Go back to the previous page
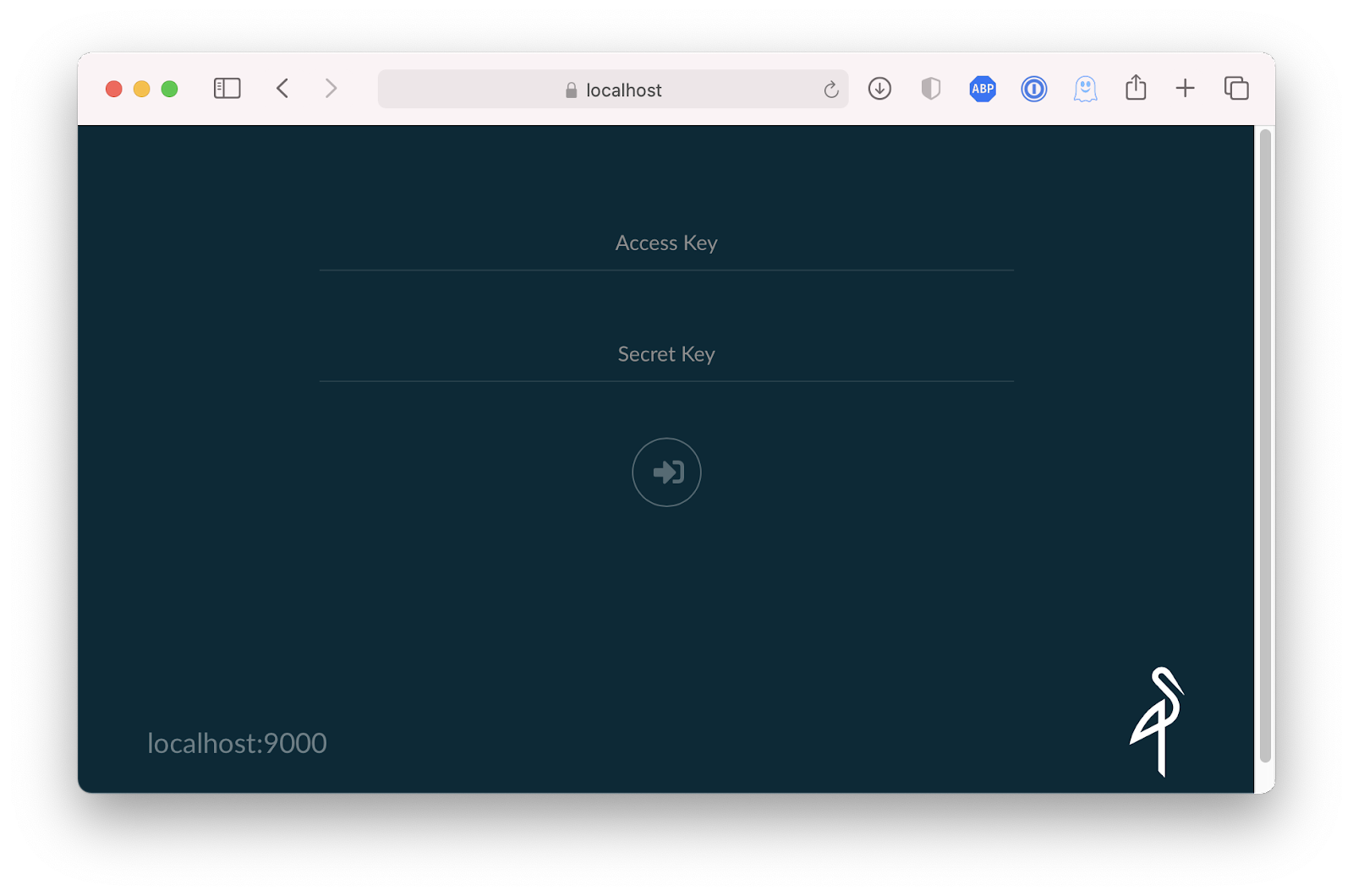 [x=282, y=89]
